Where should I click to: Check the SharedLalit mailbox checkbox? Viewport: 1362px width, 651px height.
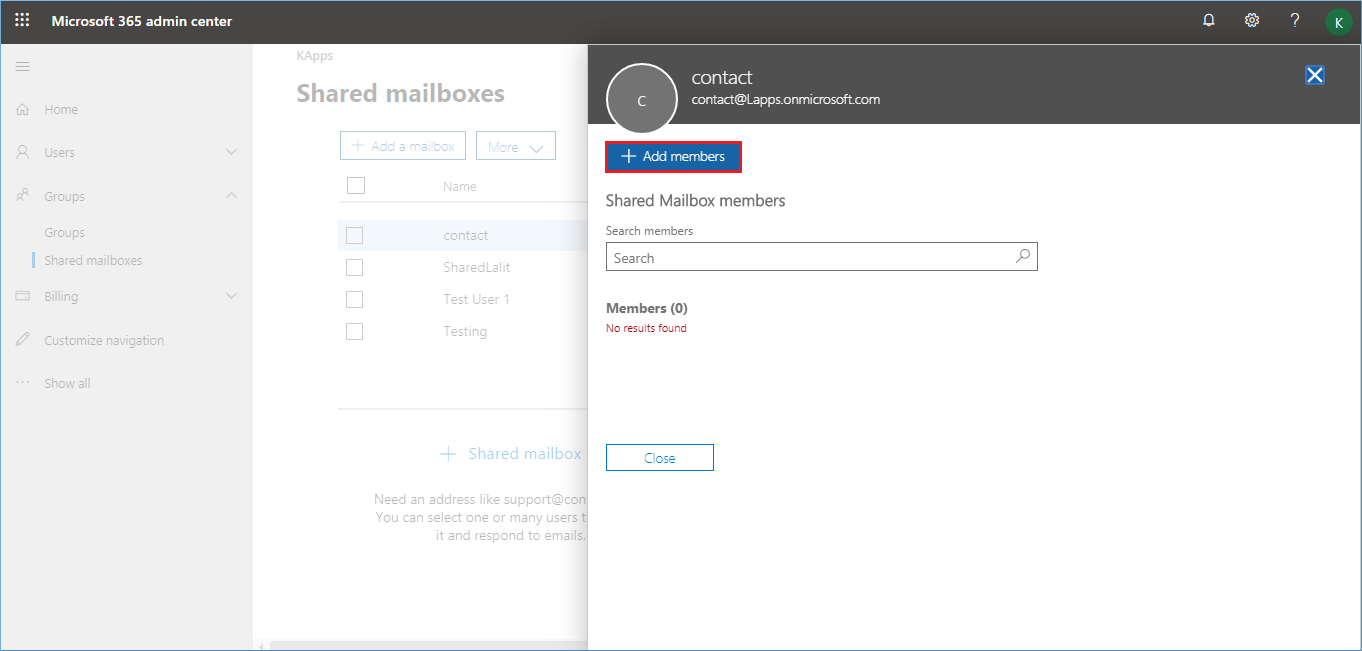tap(354, 267)
